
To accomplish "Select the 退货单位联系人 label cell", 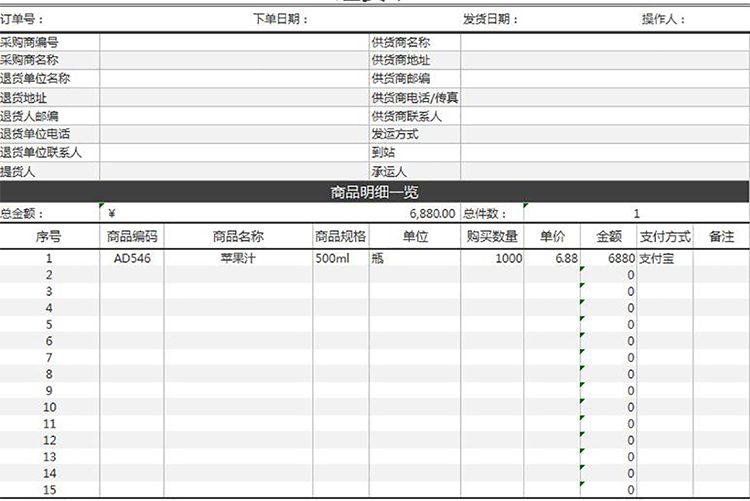I will point(50,153).
